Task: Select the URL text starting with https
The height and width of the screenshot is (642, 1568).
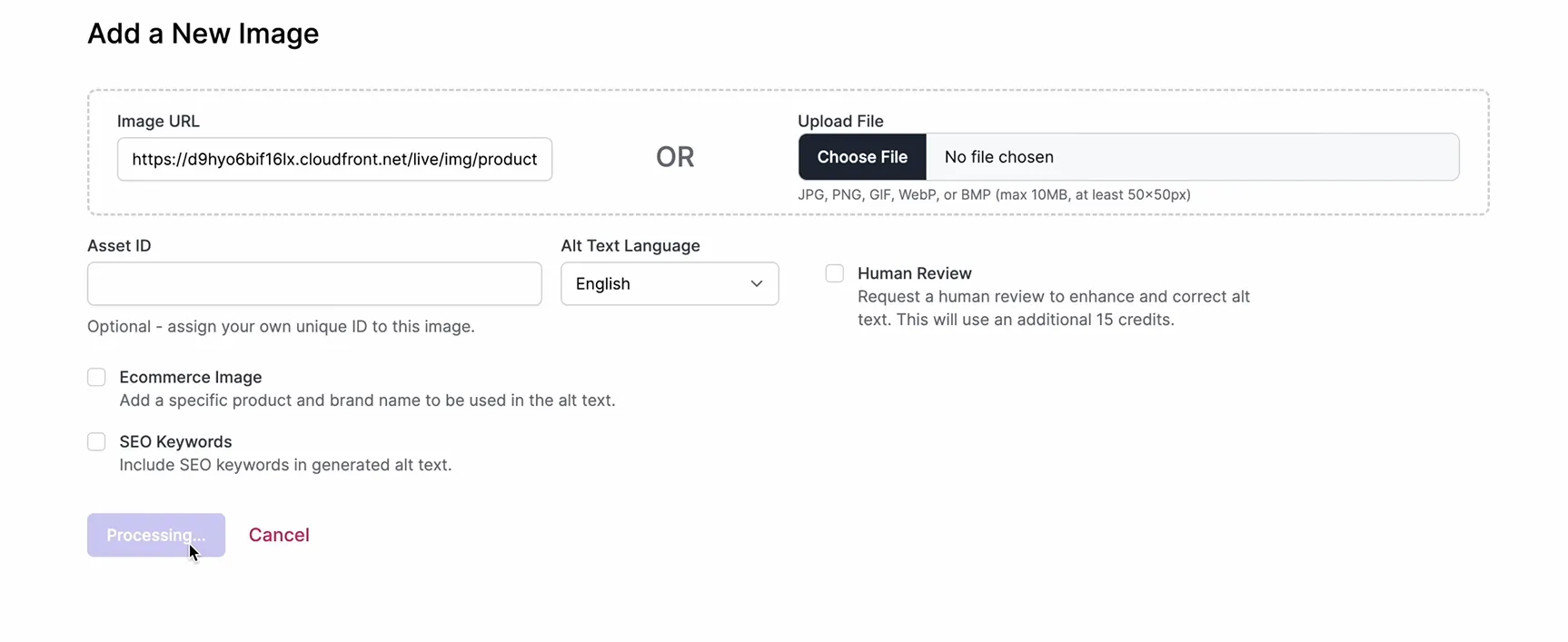Action: tap(333, 159)
